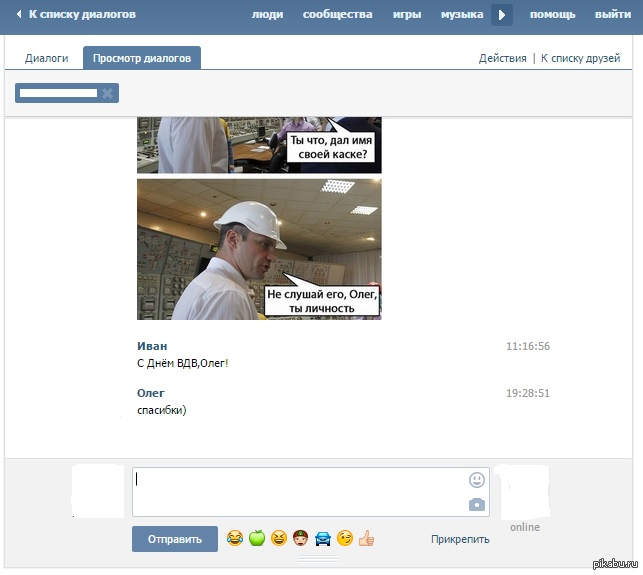Open 'Прикрепить' attachment menu
Image resolution: width=643 pixels, height=575 pixels.
pos(460,539)
